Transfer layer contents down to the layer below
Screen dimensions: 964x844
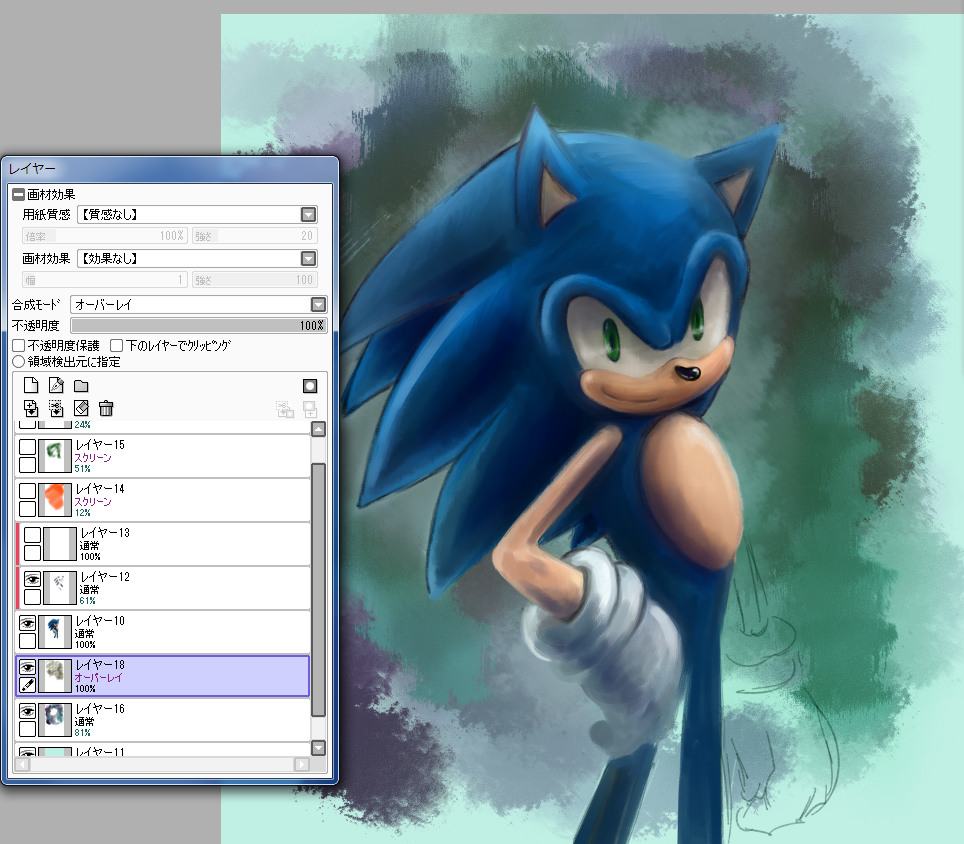tap(31, 408)
